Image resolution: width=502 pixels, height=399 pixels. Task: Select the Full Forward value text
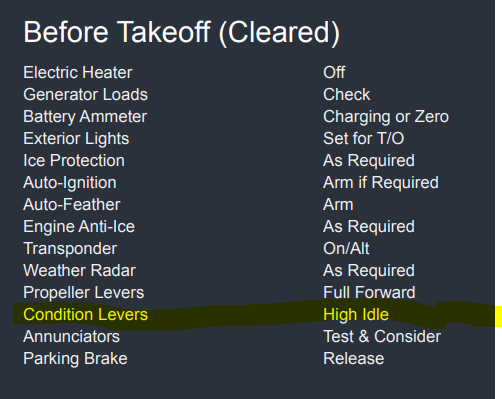369,292
